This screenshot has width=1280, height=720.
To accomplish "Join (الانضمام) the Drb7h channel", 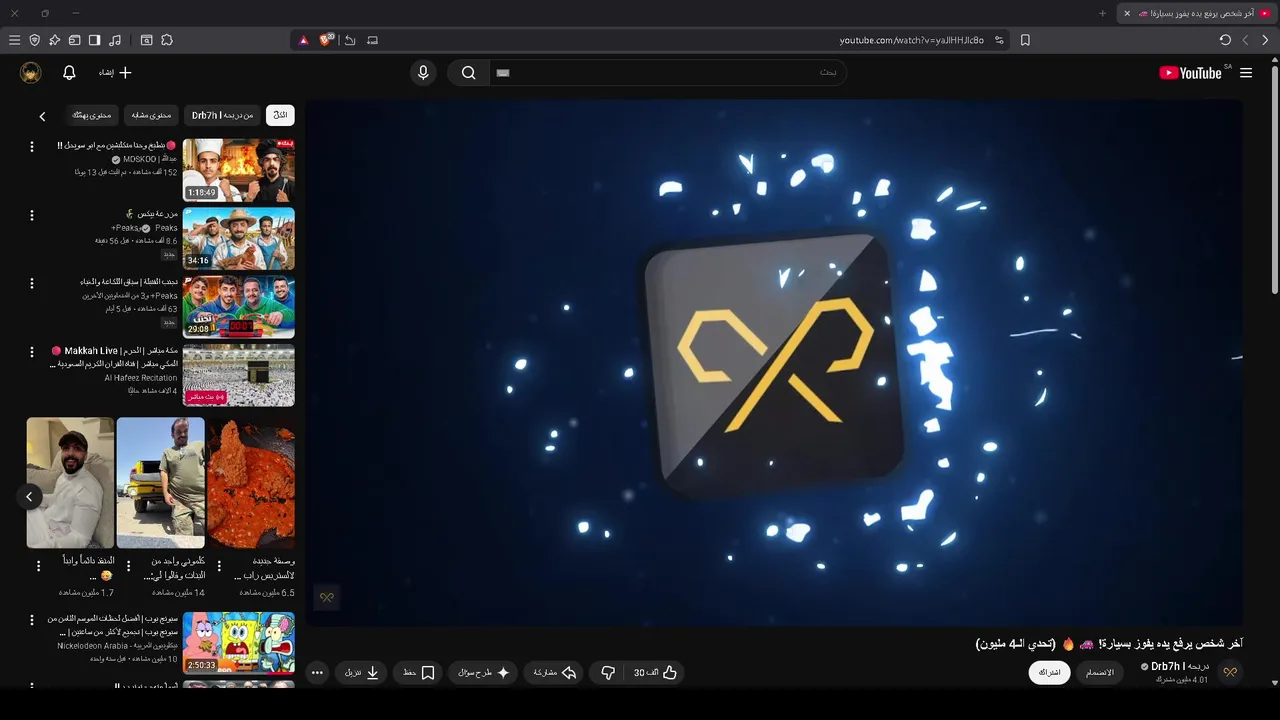I will 1100,673.
